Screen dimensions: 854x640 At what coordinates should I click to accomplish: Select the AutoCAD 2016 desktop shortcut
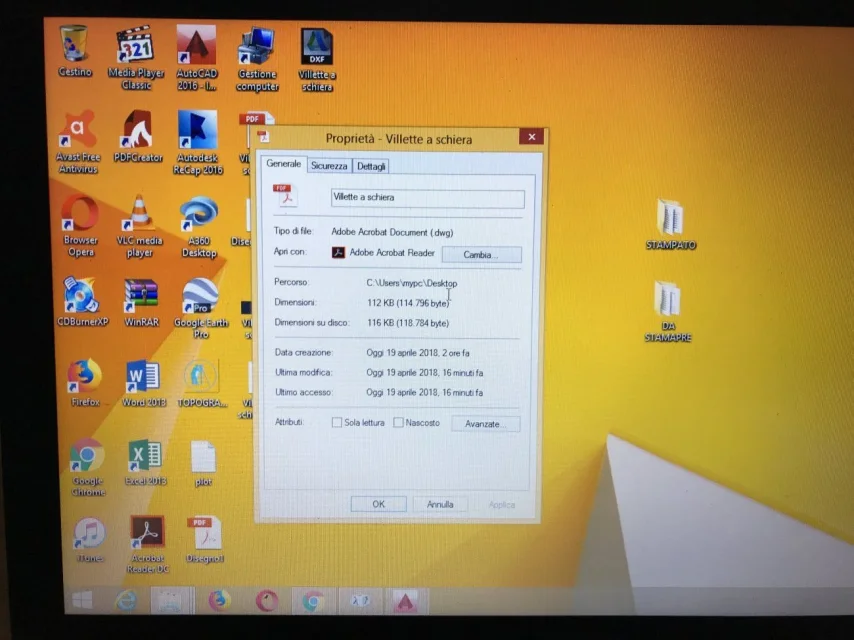[197, 58]
